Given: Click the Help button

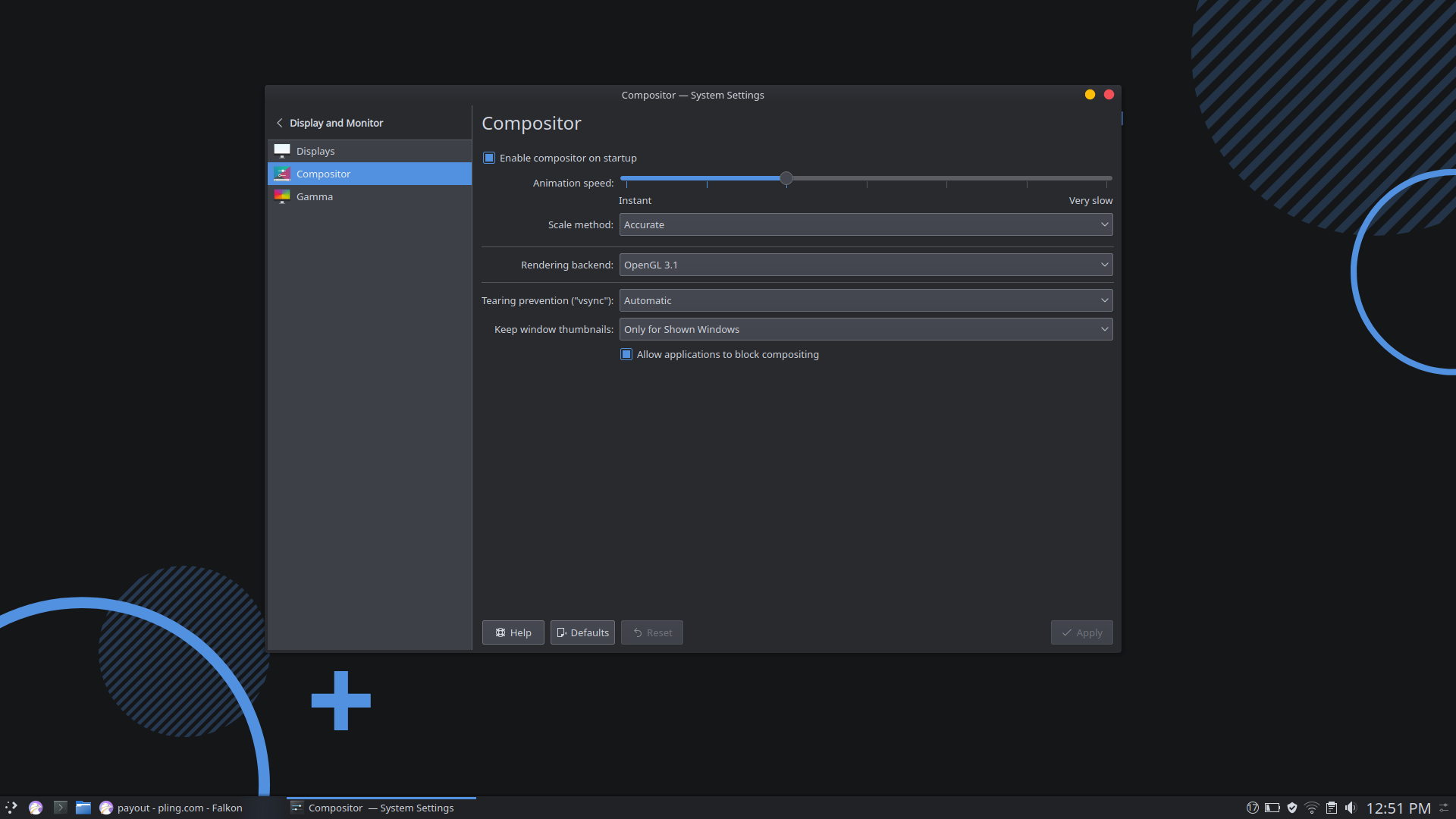Looking at the screenshot, I should pos(513,632).
